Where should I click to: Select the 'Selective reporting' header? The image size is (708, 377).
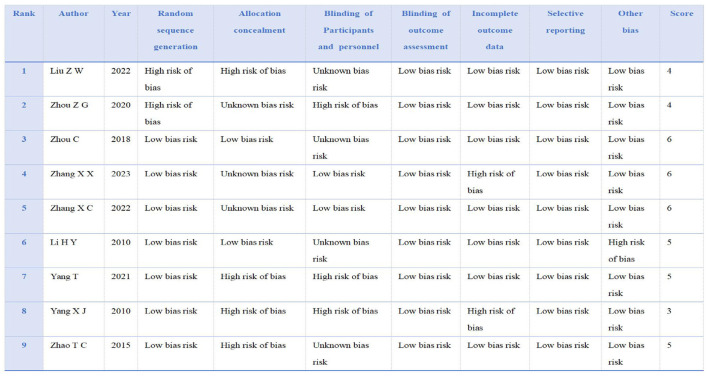565,22
